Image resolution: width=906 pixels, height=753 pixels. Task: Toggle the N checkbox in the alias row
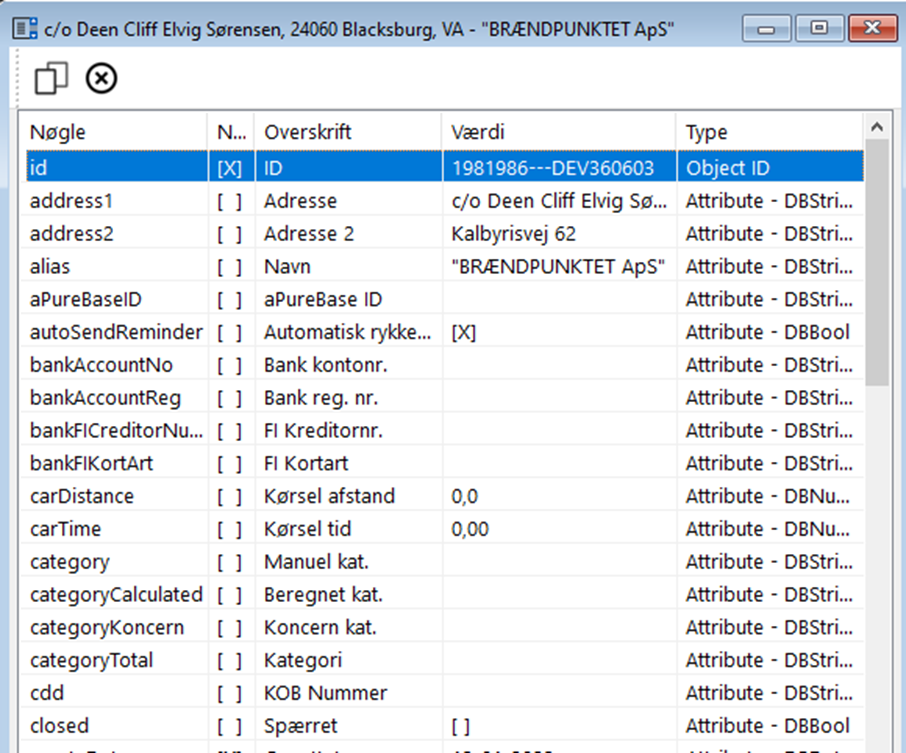229,267
